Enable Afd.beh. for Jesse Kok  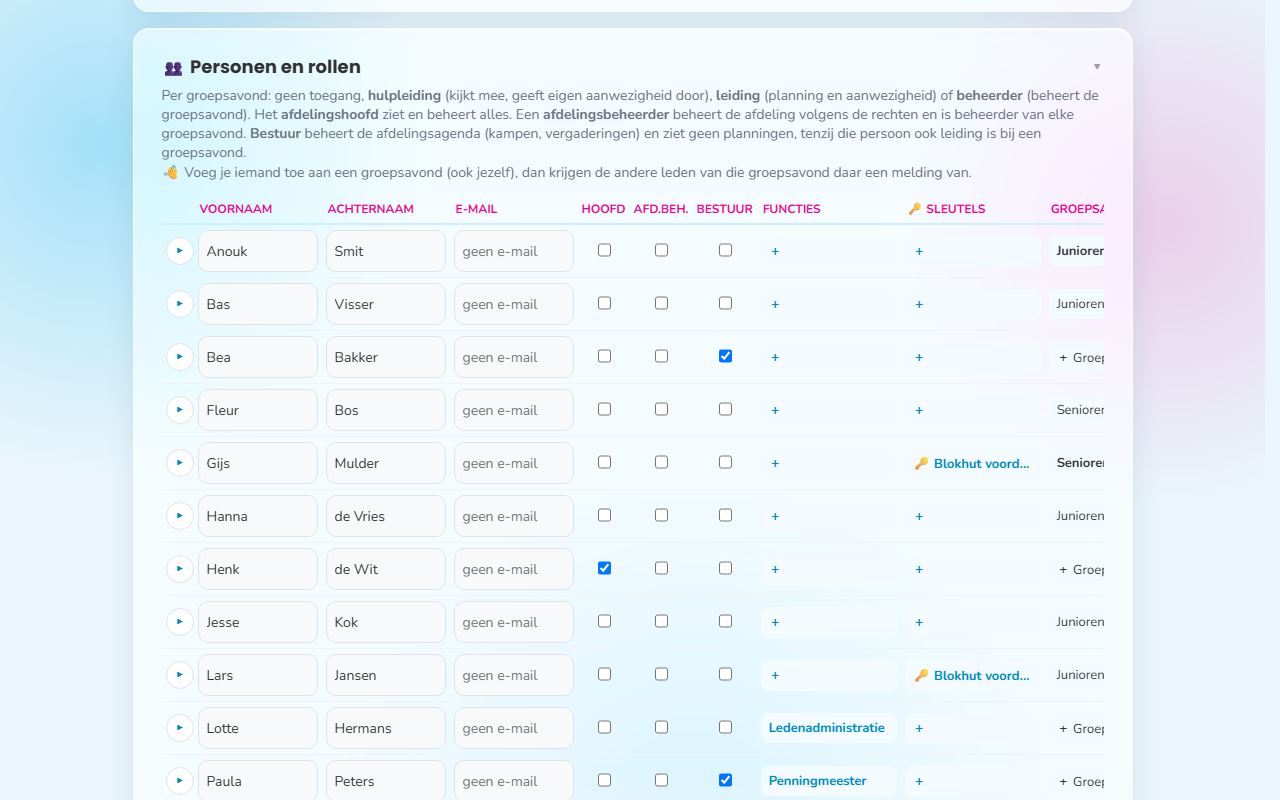pyautogui.click(x=661, y=621)
